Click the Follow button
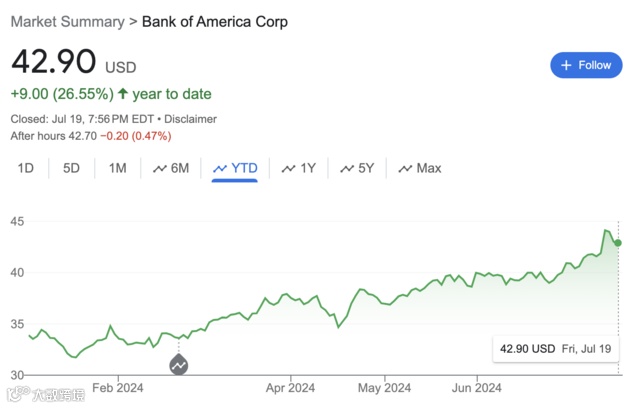Screen dimensions: 640x408 [585, 65]
